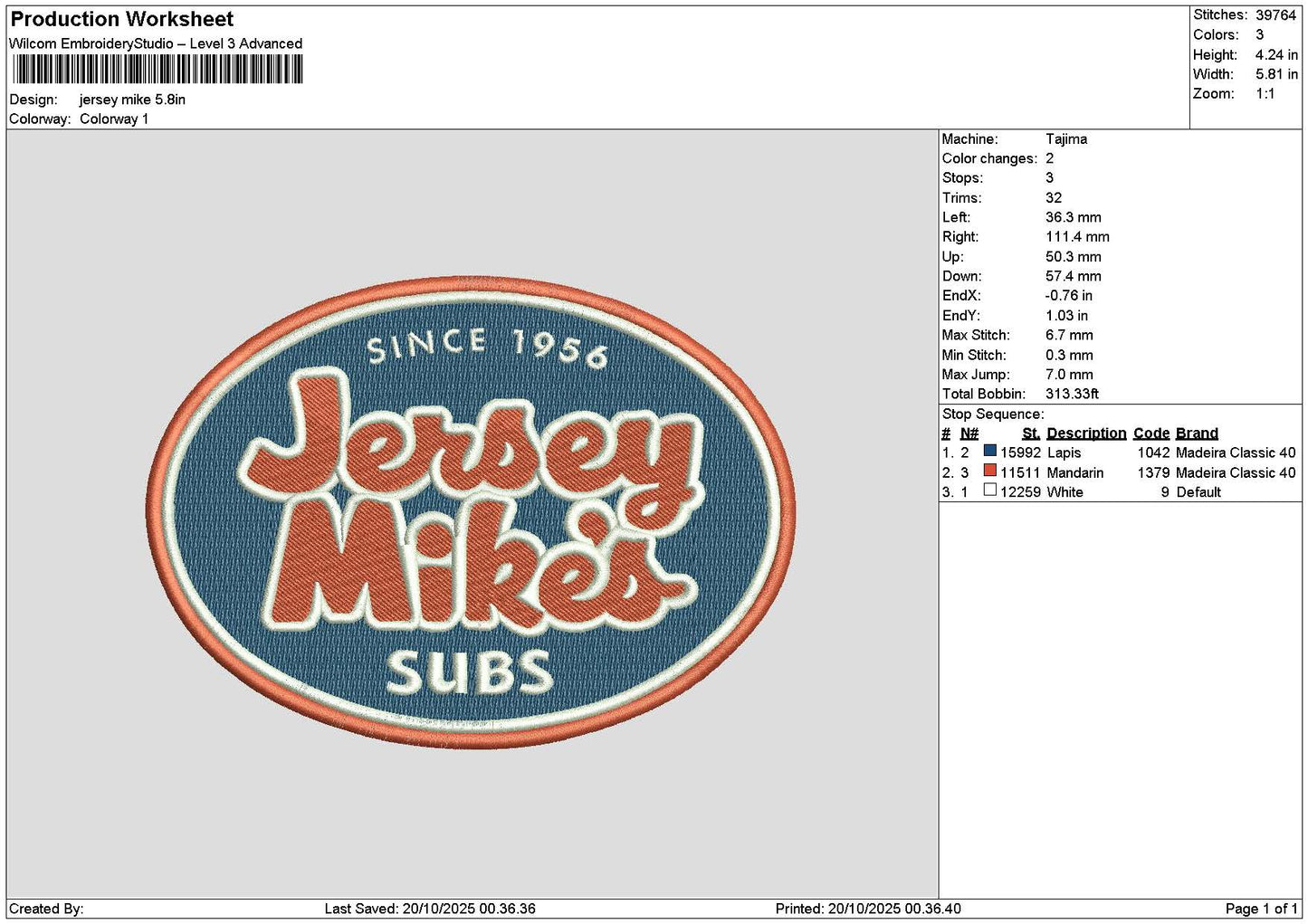Click the 'Lapis' description text

(1064, 452)
